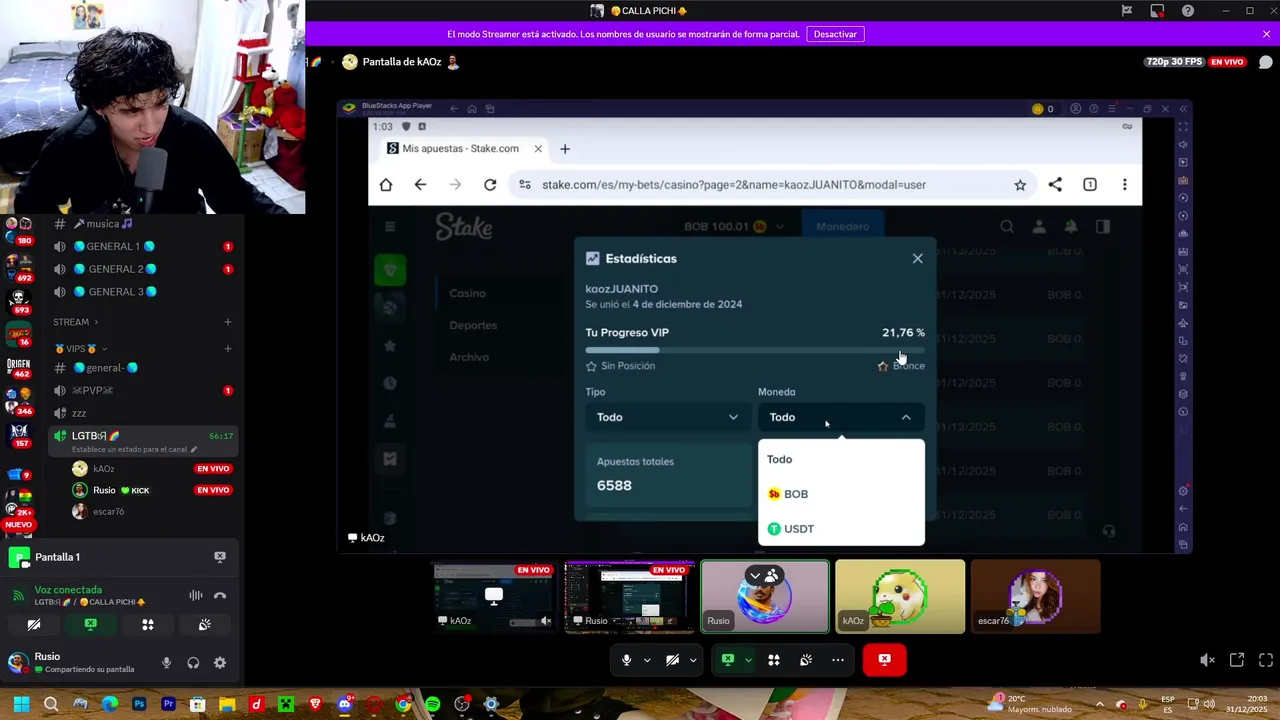Toggle noise suppression waveform icon

pyautogui.click(x=196, y=595)
